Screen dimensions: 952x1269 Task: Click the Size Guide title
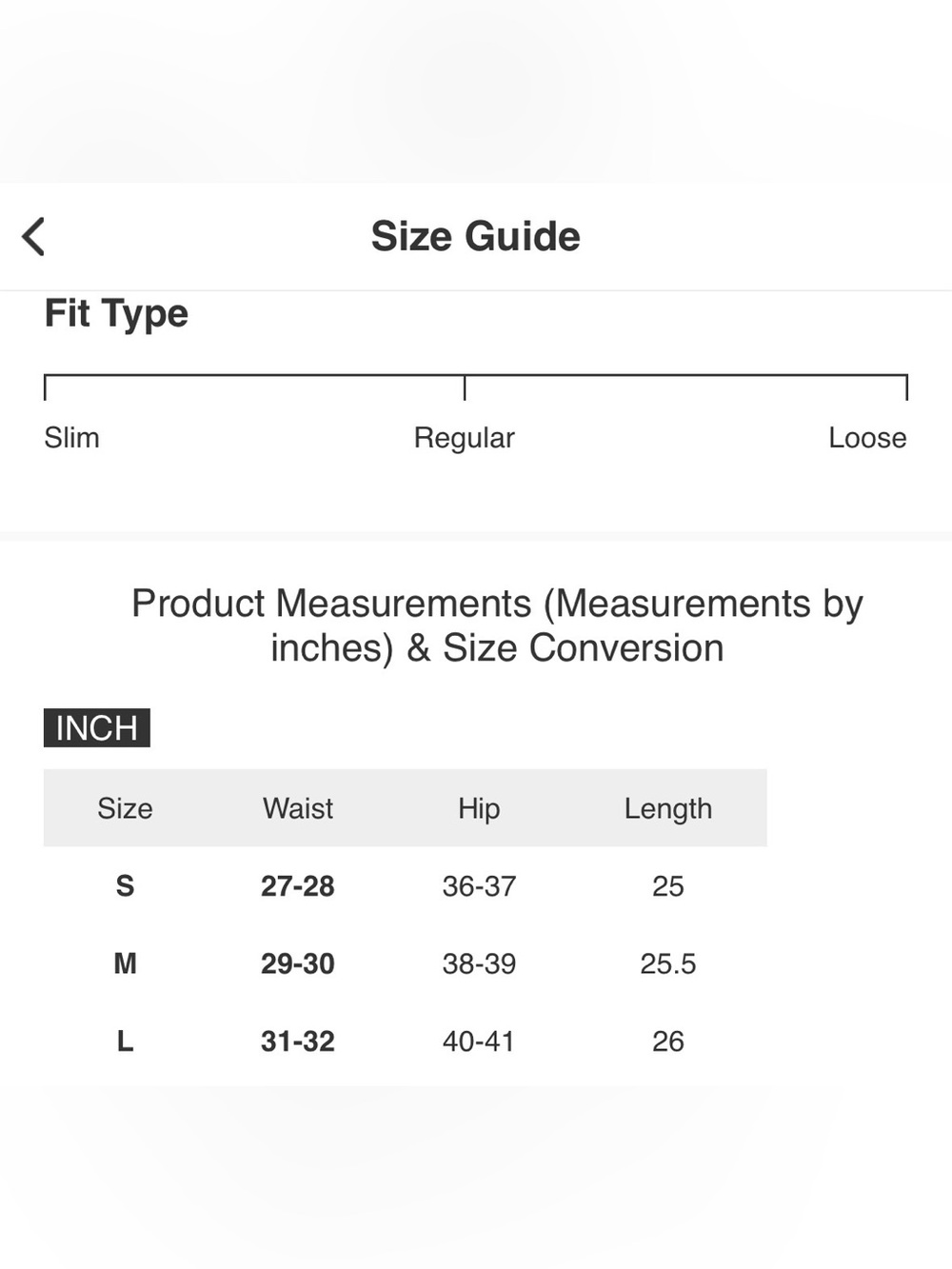pyautogui.click(x=475, y=236)
